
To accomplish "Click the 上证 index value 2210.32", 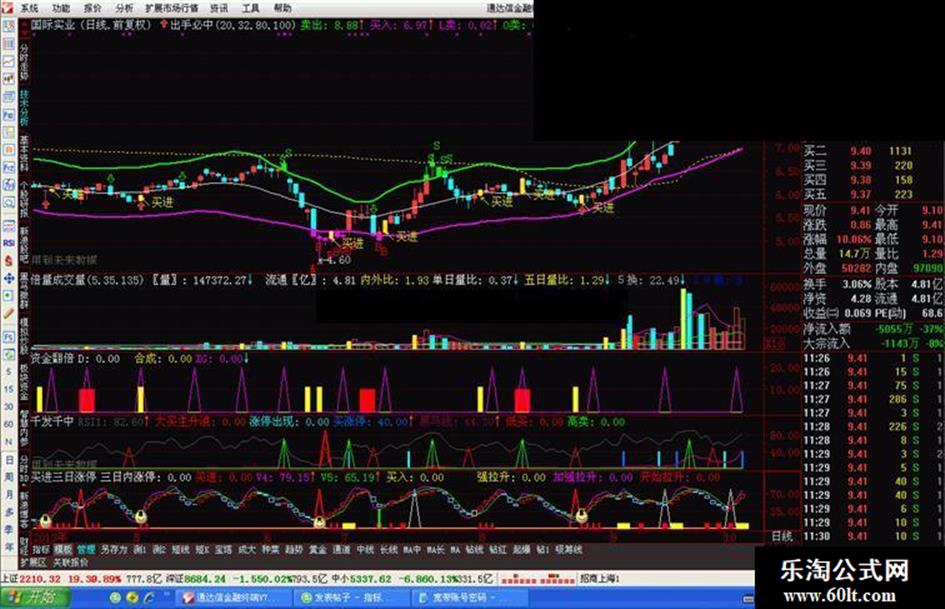I will [40, 579].
